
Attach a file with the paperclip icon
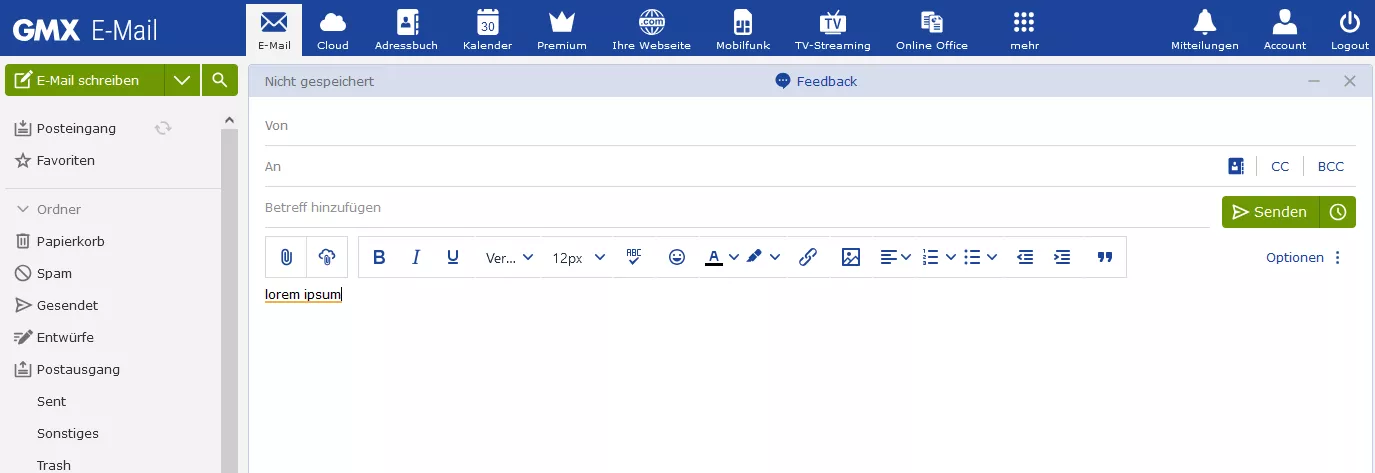coord(286,257)
